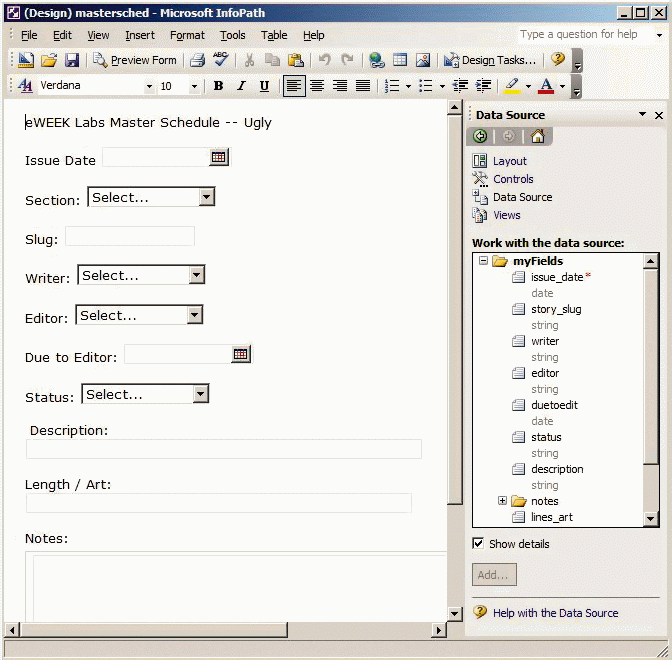Select Center alignment
The image size is (672, 660).
317,86
